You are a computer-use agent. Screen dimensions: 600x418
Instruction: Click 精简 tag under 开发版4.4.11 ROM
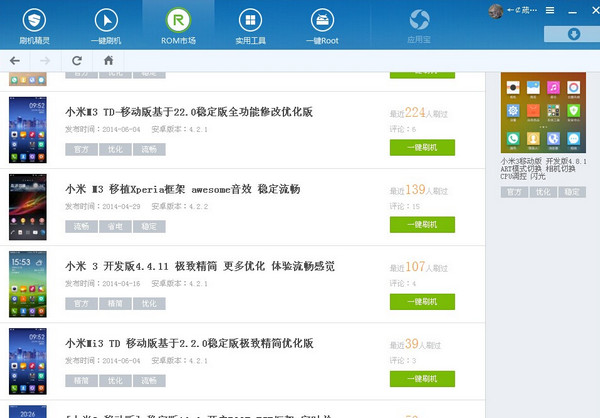pyautogui.click(x=115, y=304)
